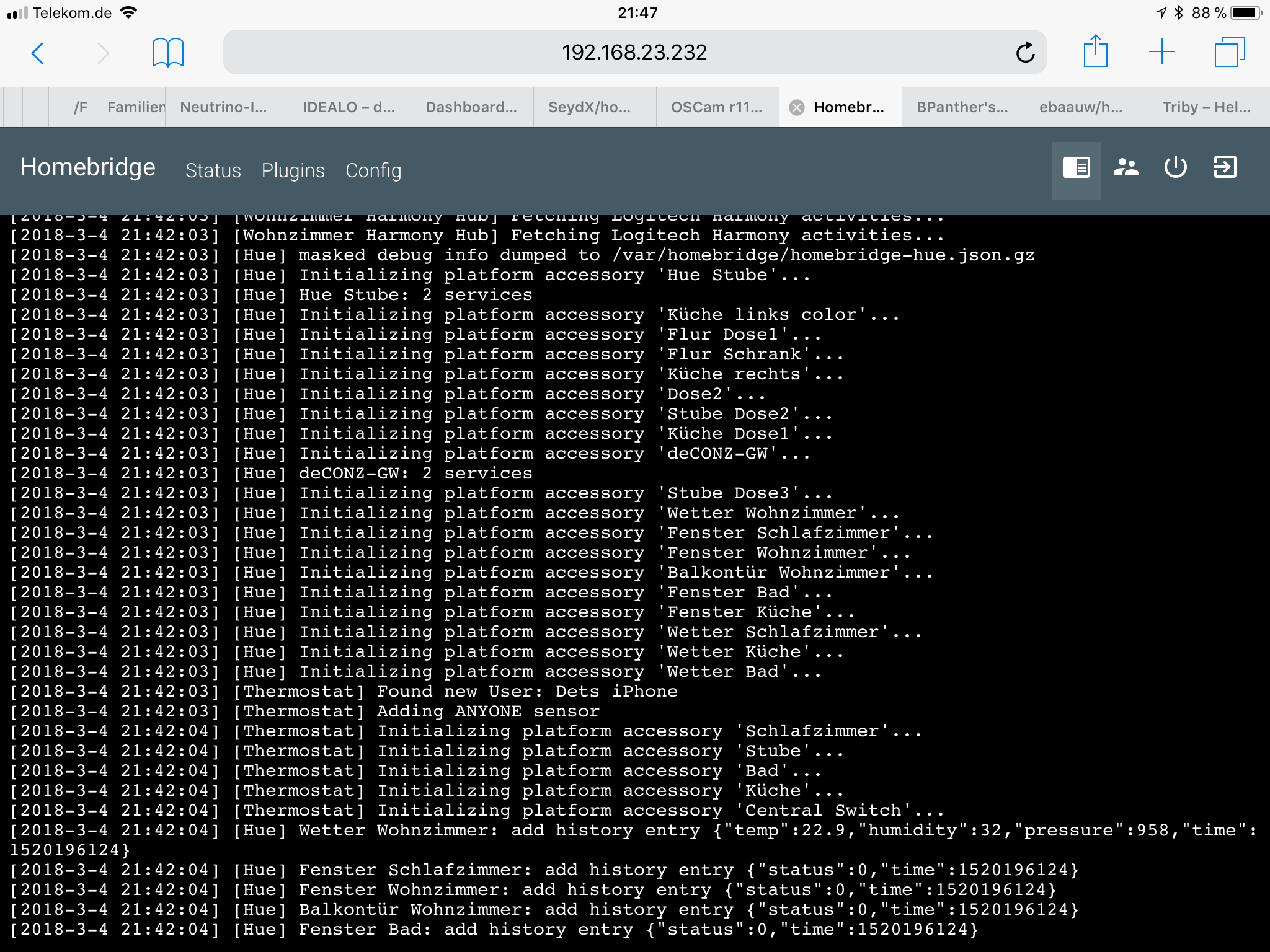
Task: Switch to the Triby – Hel... tab
Action: (1206, 107)
